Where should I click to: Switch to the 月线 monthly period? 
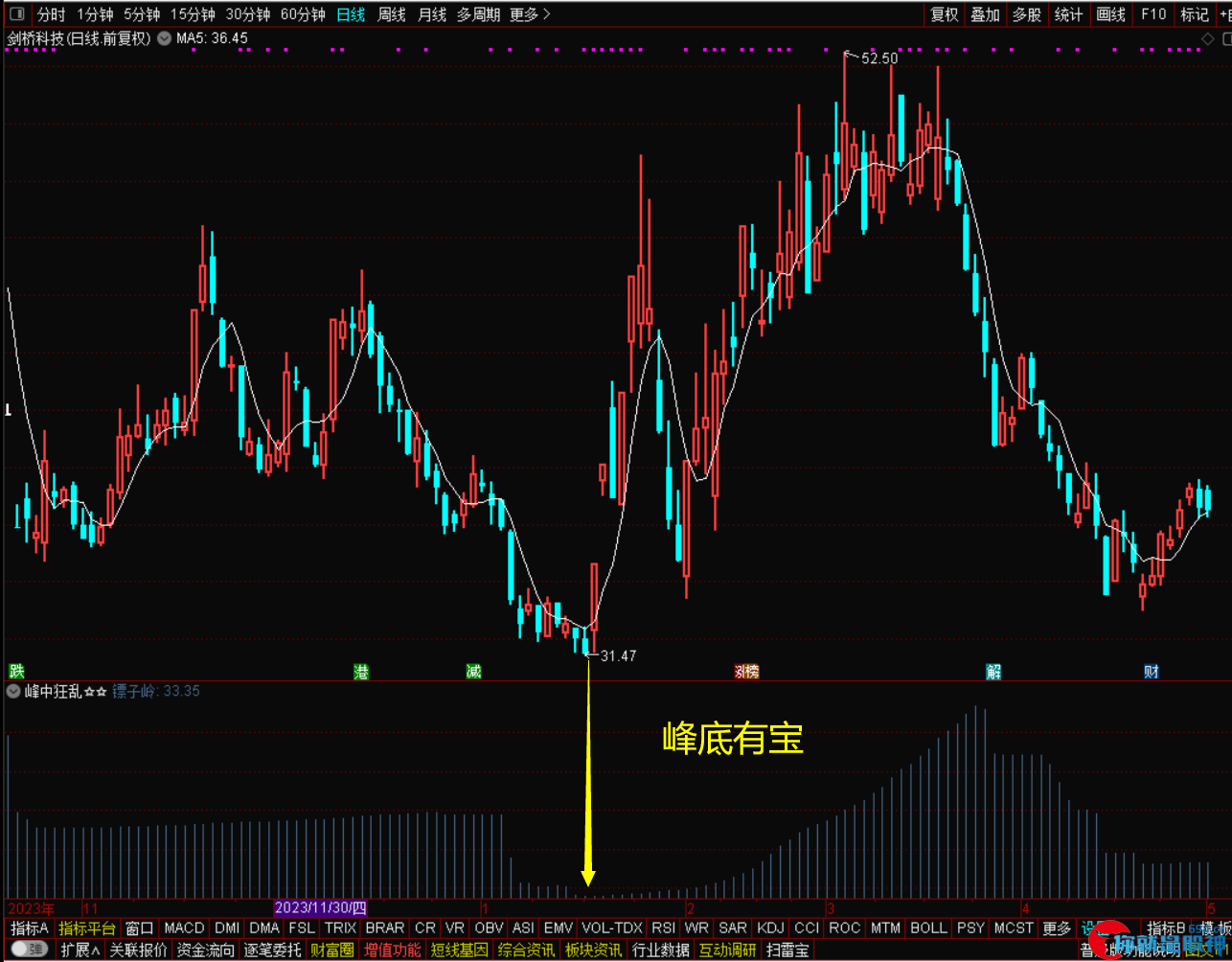432,14
